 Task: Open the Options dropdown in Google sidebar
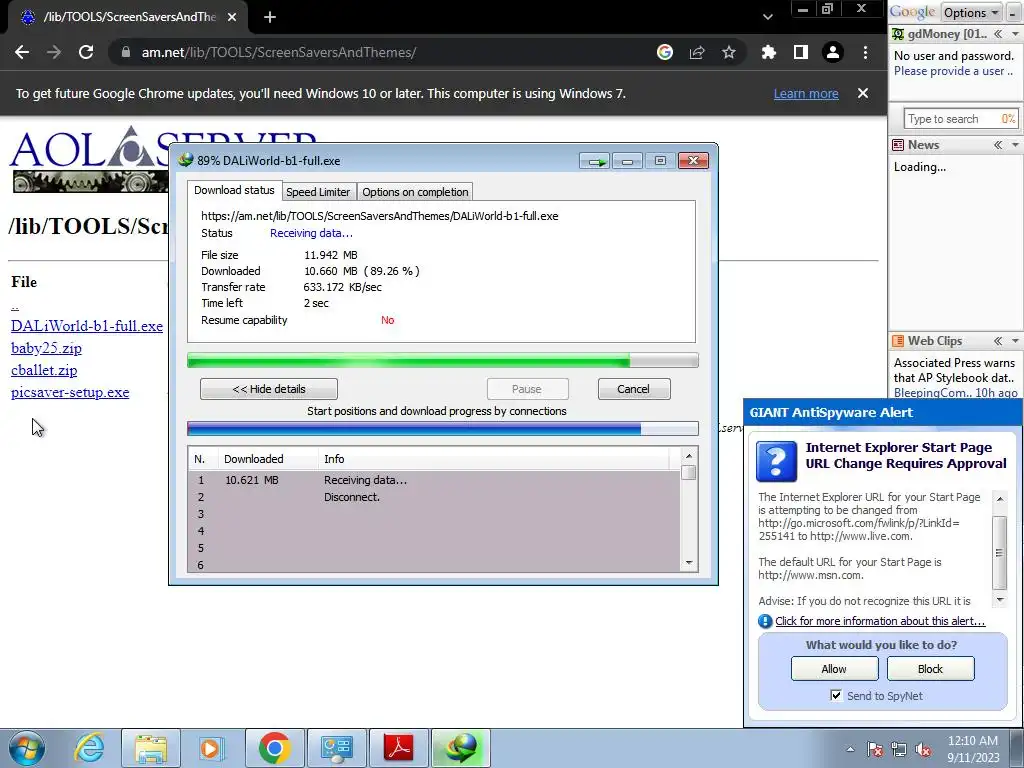tap(972, 12)
